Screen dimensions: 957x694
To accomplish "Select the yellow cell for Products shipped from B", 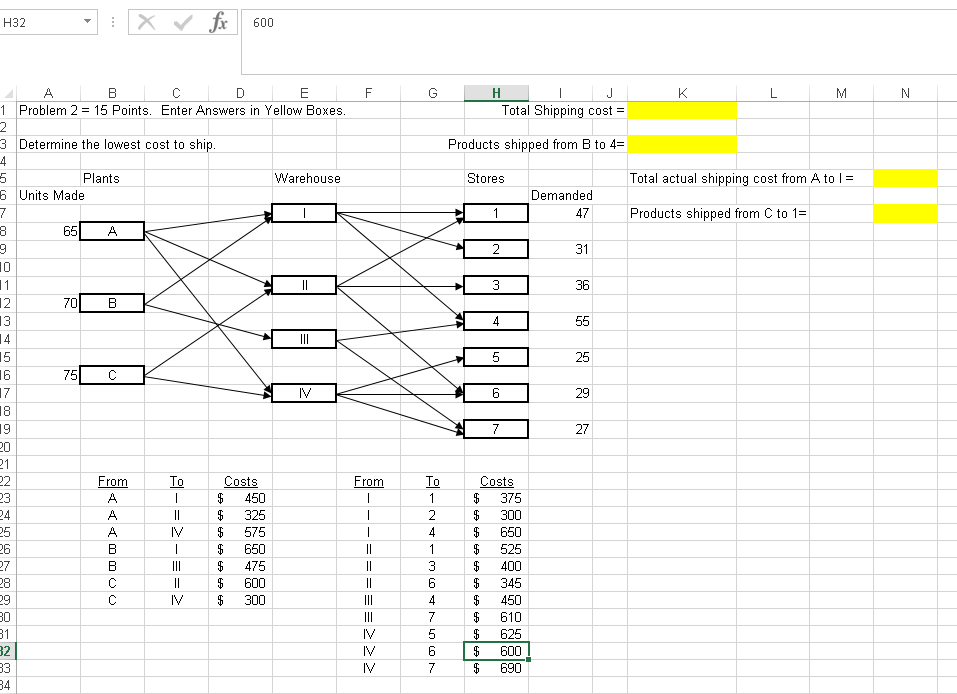I will [x=682, y=144].
